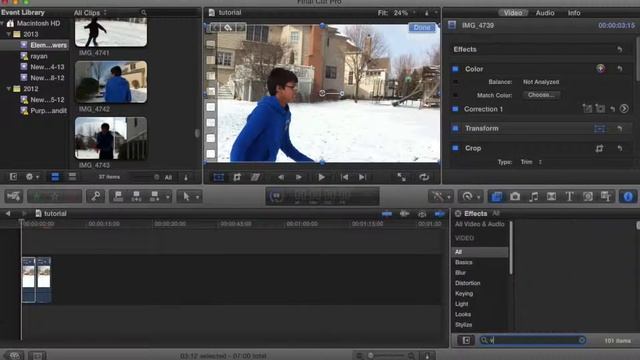Show the Photos browser
The height and width of the screenshot is (360, 640).
[x=515, y=197]
